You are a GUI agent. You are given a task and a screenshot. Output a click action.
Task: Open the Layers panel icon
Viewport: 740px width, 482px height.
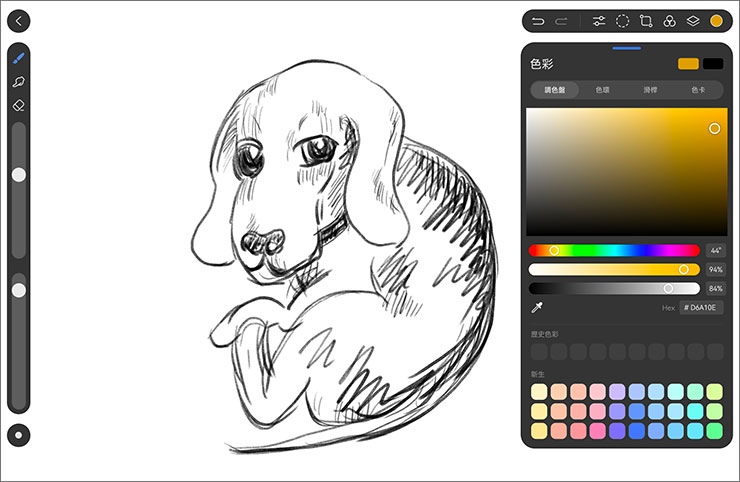click(x=693, y=21)
